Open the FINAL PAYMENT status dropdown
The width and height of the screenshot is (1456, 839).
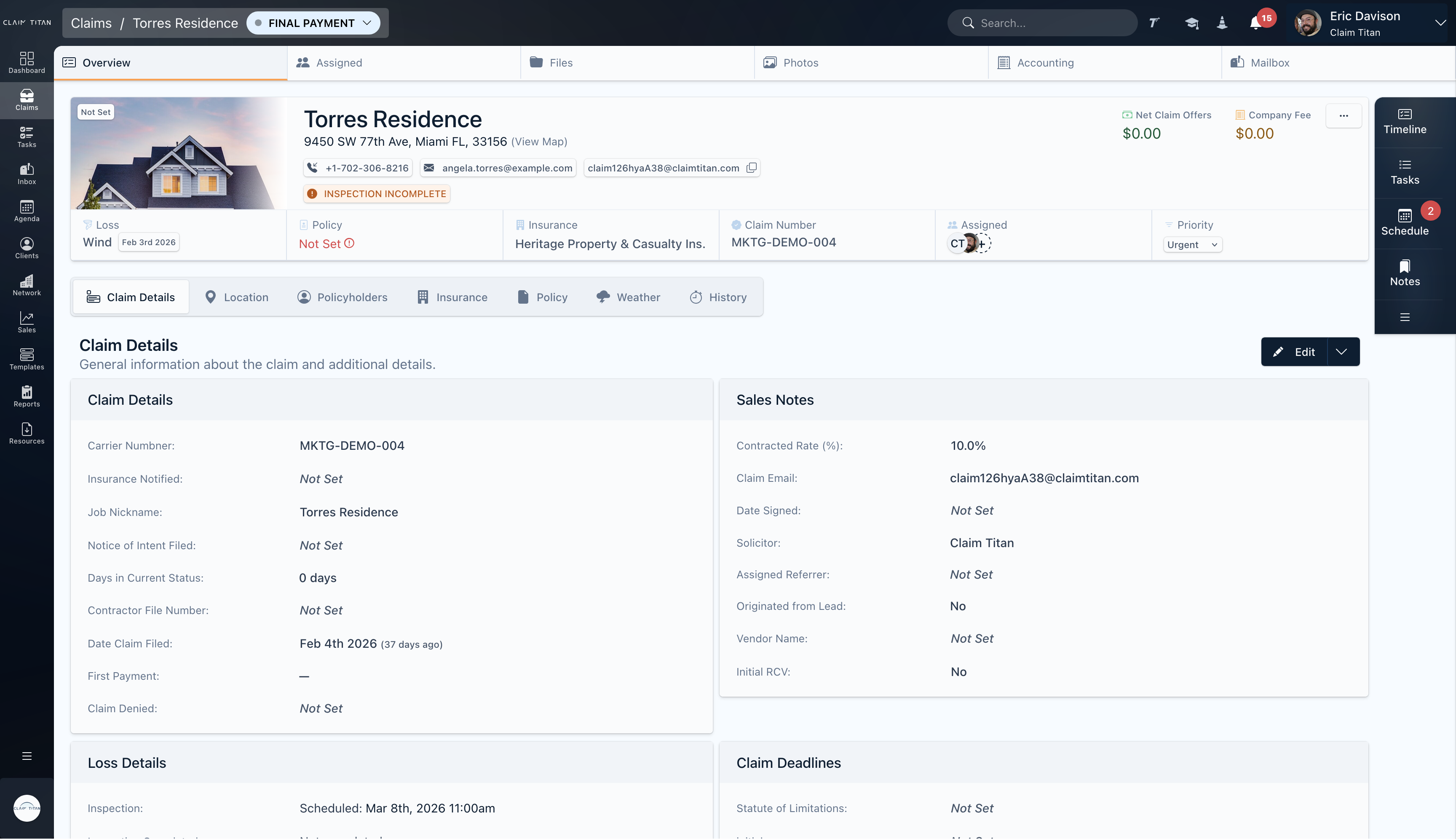(x=313, y=23)
